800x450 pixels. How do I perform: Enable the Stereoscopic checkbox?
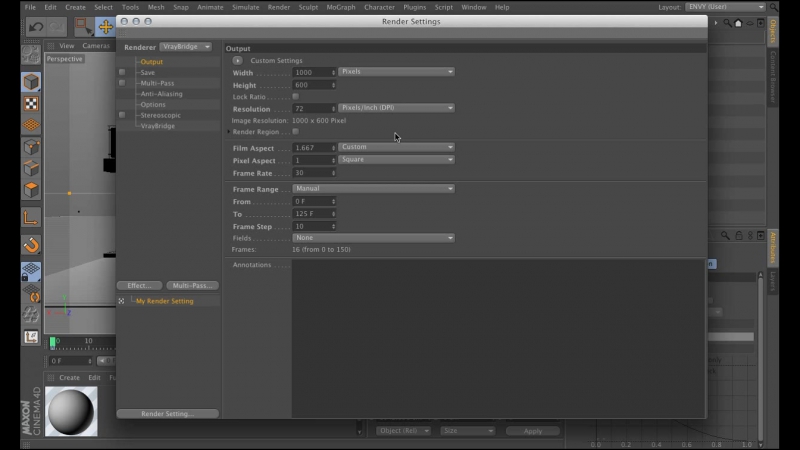tap(122, 115)
